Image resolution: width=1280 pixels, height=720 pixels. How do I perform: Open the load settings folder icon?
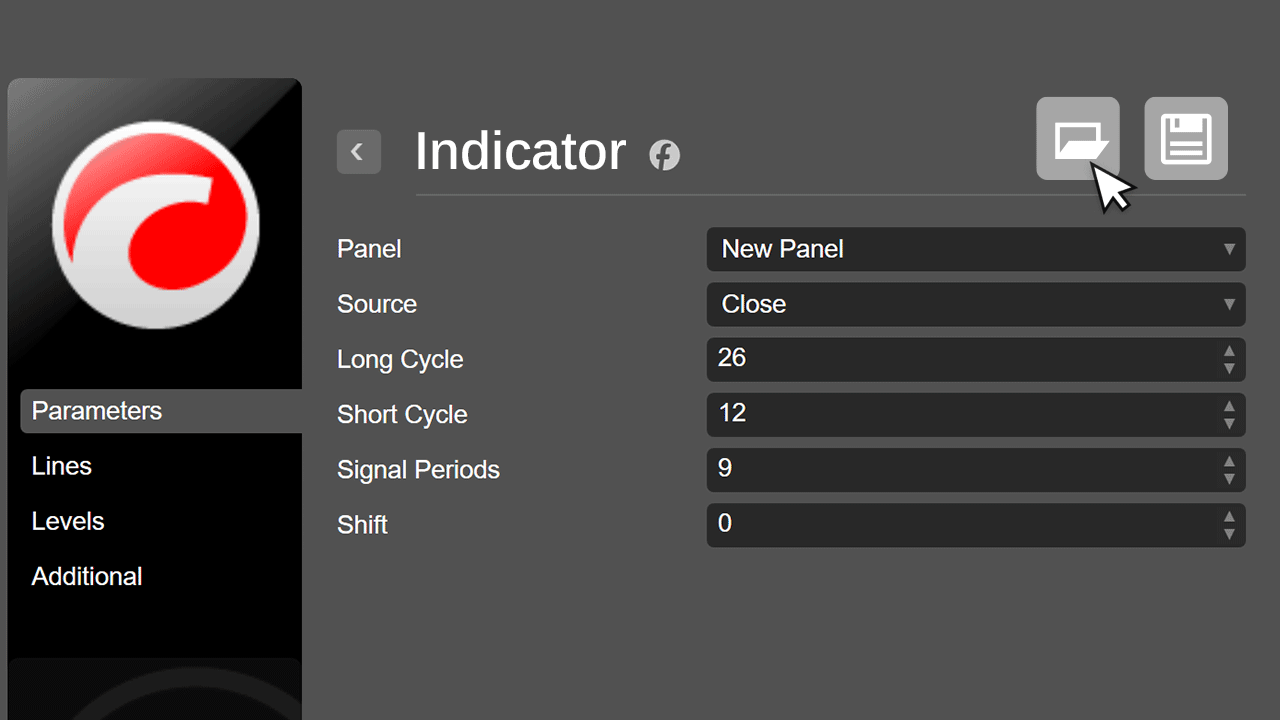(1077, 138)
